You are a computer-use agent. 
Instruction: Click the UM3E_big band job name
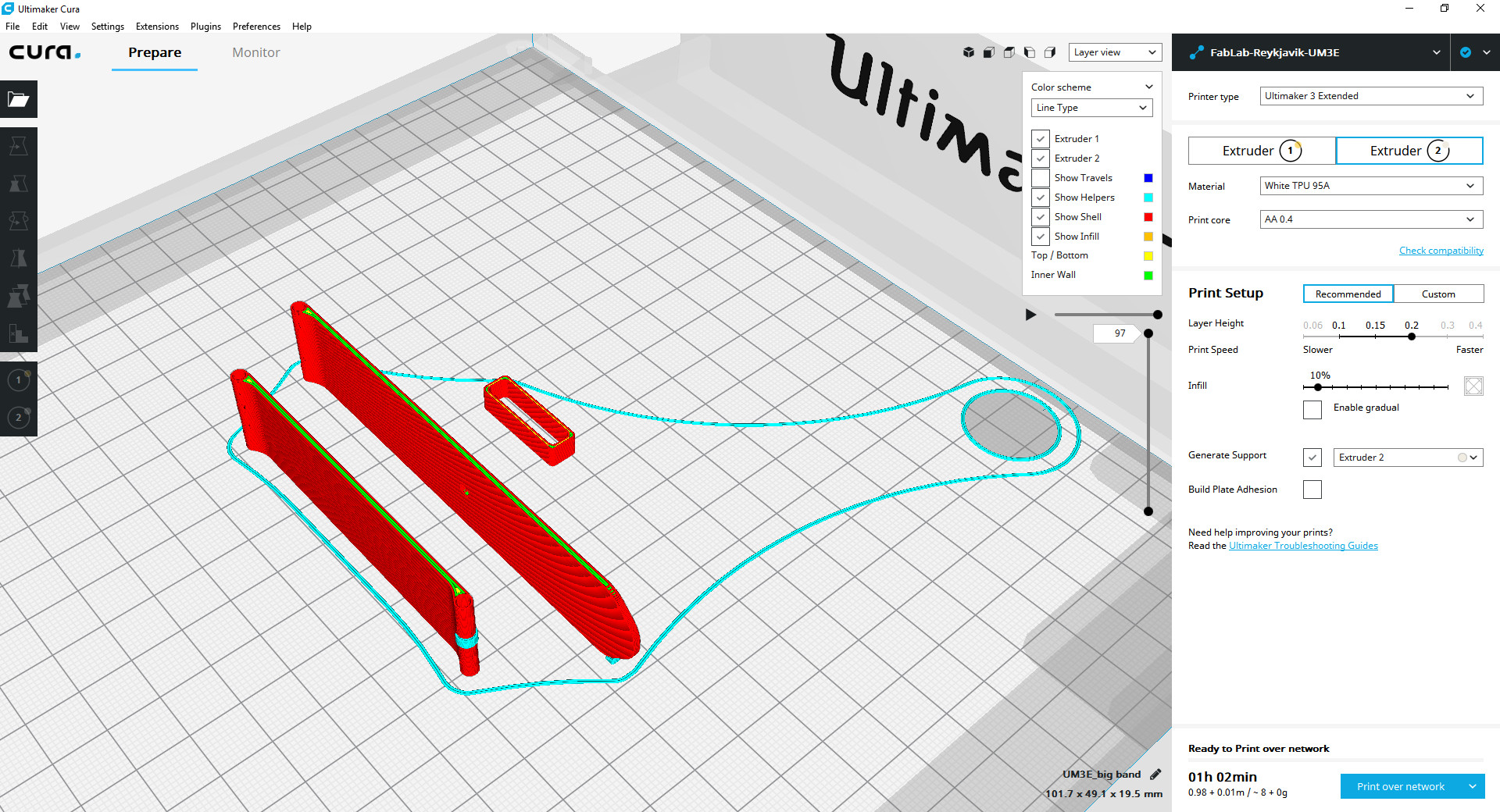(x=1102, y=775)
